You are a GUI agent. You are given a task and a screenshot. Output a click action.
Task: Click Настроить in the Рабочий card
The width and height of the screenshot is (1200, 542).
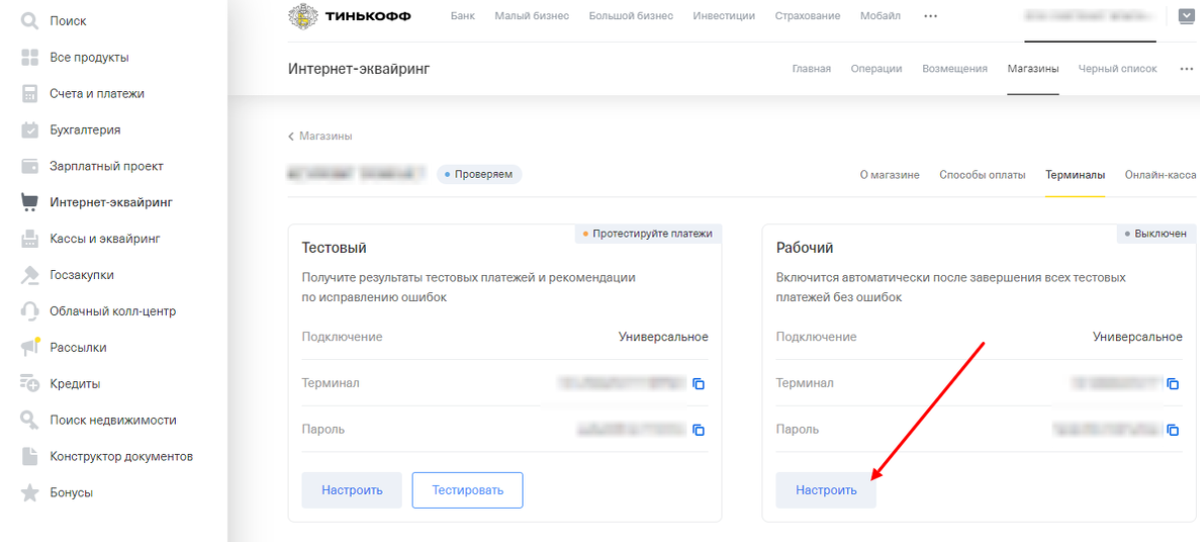click(x=826, y=490)
